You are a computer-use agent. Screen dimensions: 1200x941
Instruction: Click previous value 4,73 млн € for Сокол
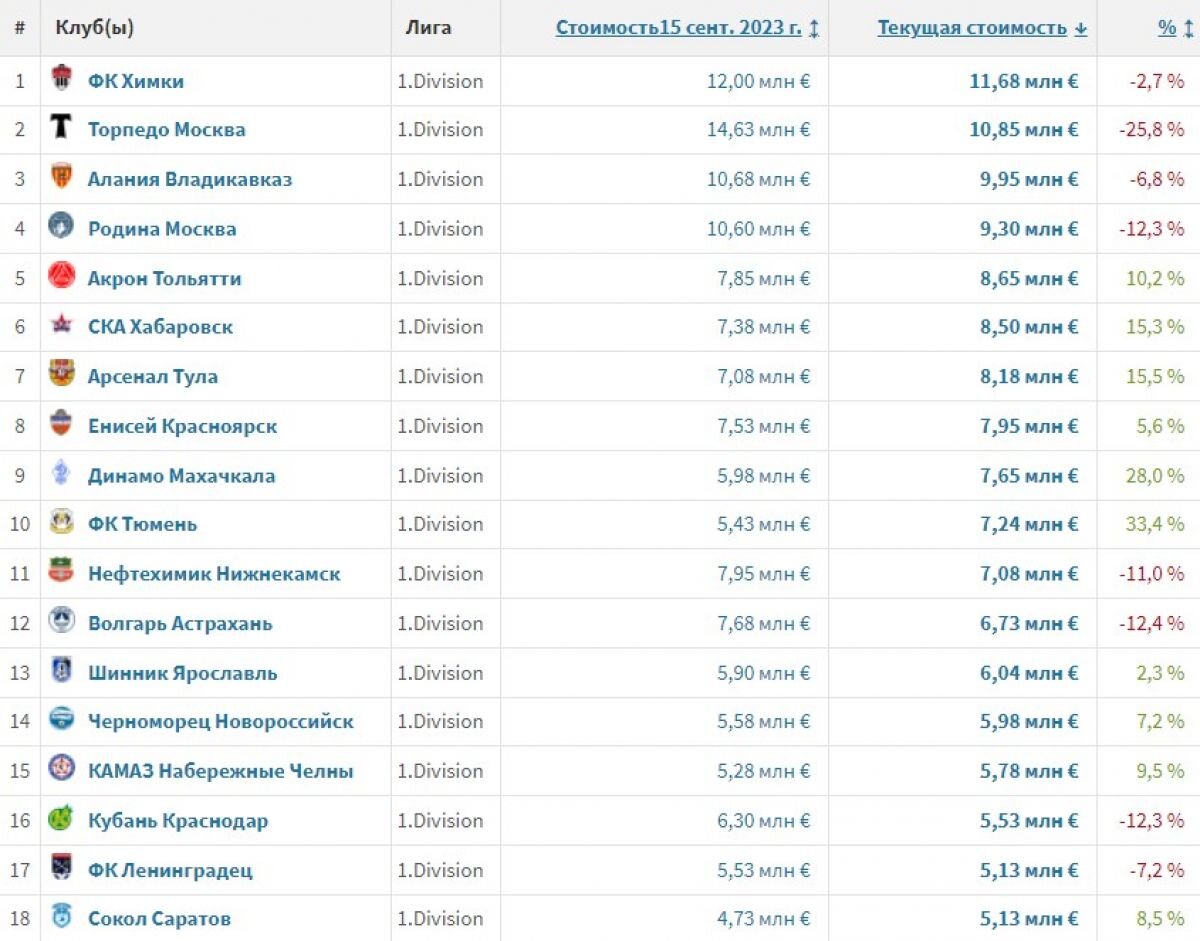(764, 918)
